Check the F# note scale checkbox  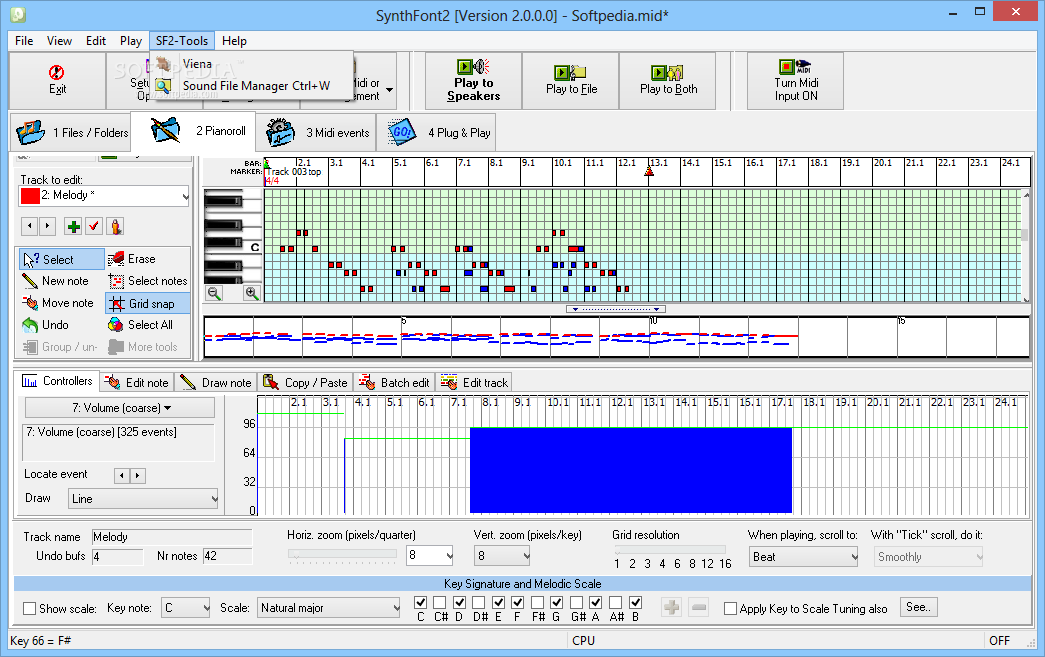[x=538, y=602]
